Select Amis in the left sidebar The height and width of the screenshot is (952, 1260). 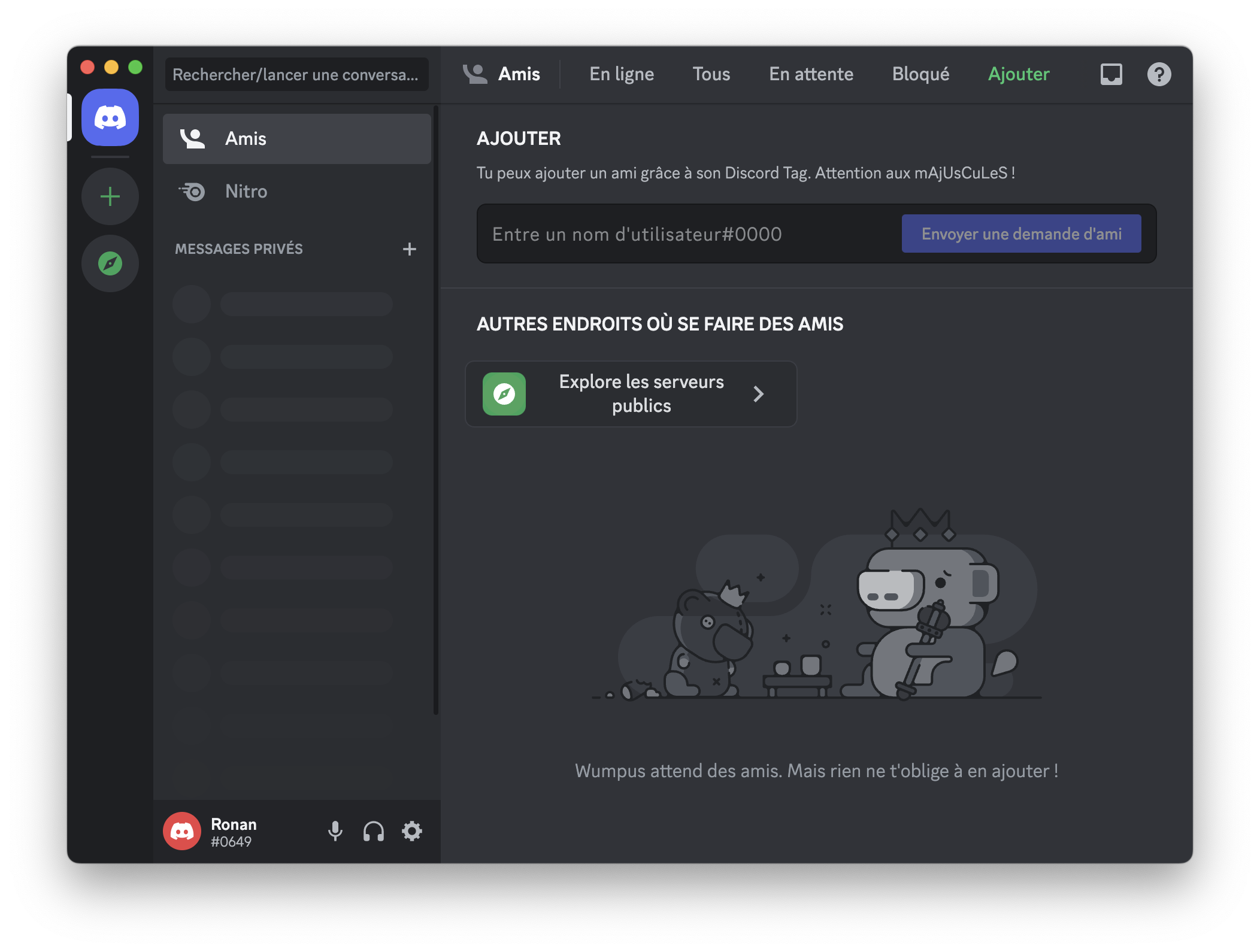tap(297, 139)
